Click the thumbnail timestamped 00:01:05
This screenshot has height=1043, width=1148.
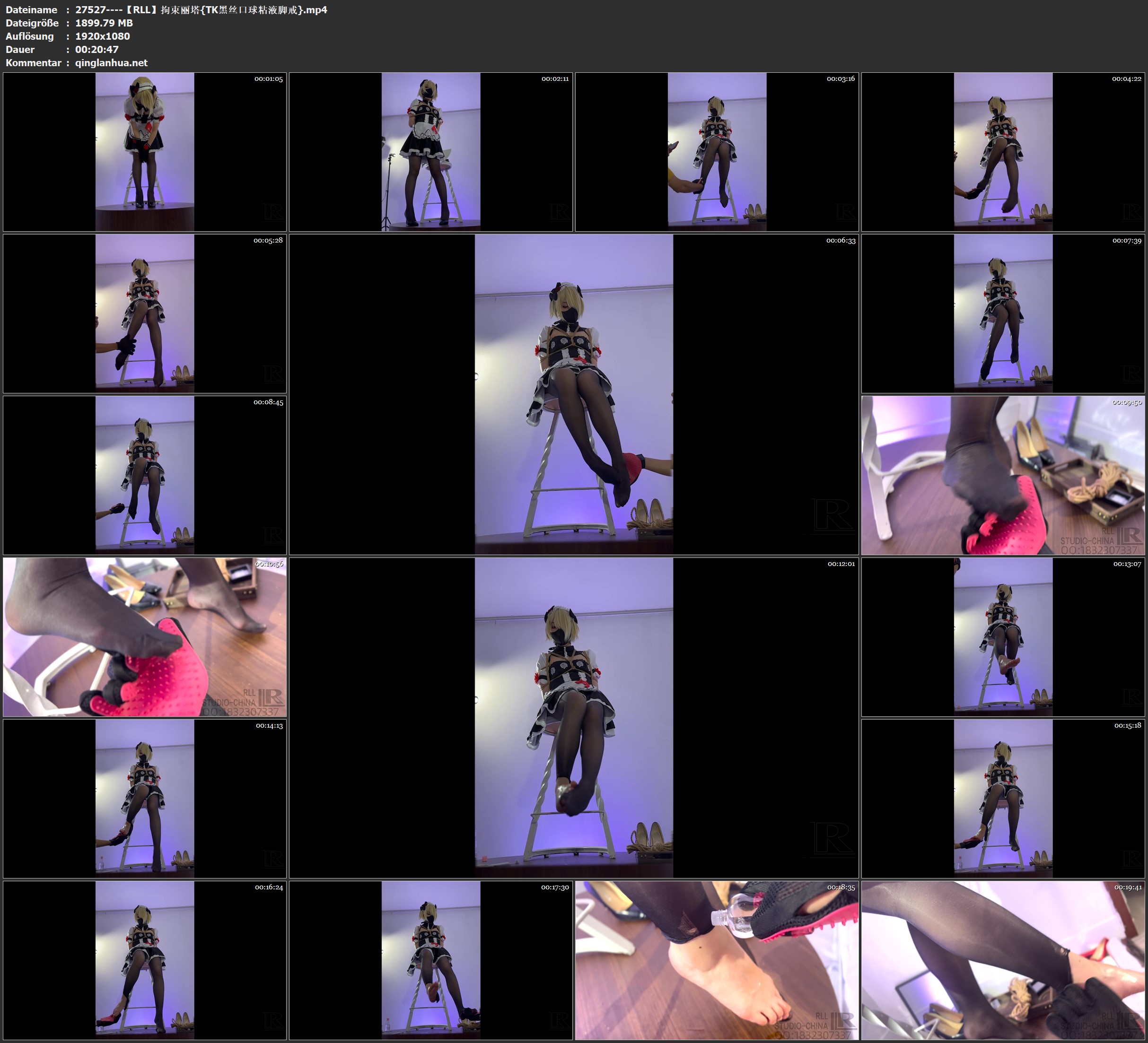[x=145, y=151]
